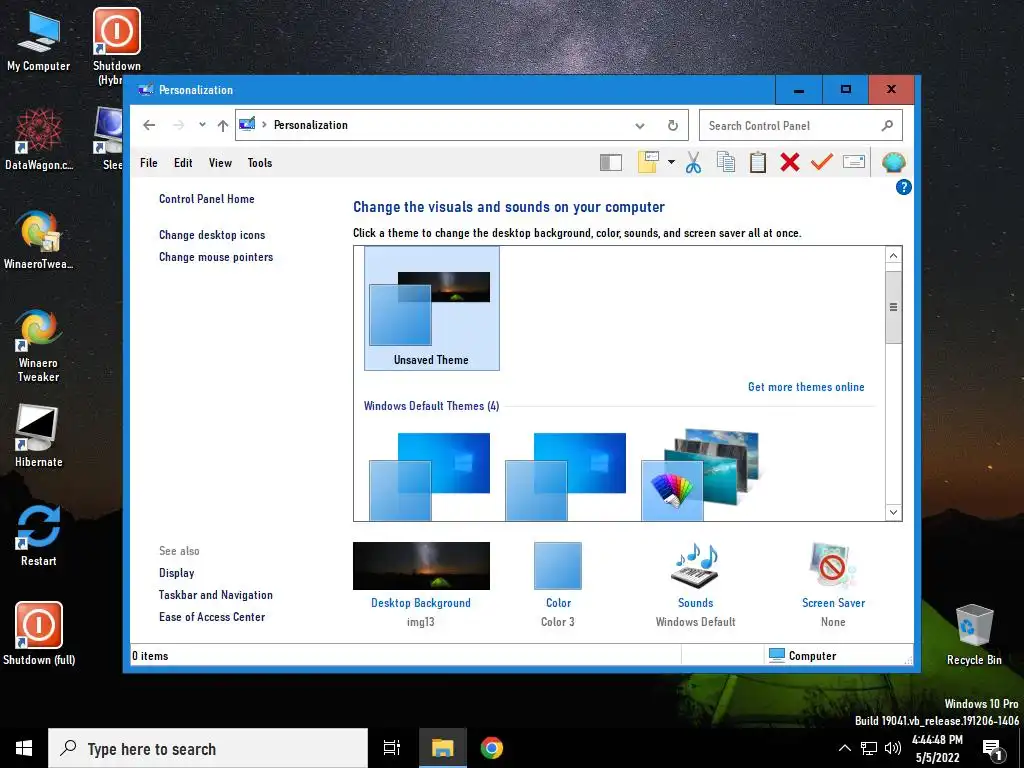Select the Shutdown (full) desktop shortcut
This screenshot has width=1024, height=768.
pos(39,633)
